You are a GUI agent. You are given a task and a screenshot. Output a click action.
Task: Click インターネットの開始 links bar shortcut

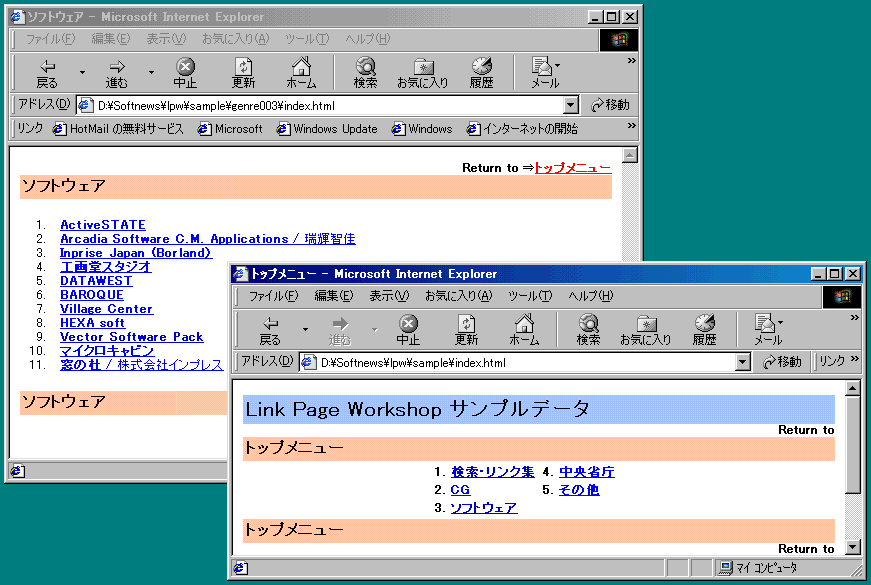pyautogui.click(x=522, y=129)
